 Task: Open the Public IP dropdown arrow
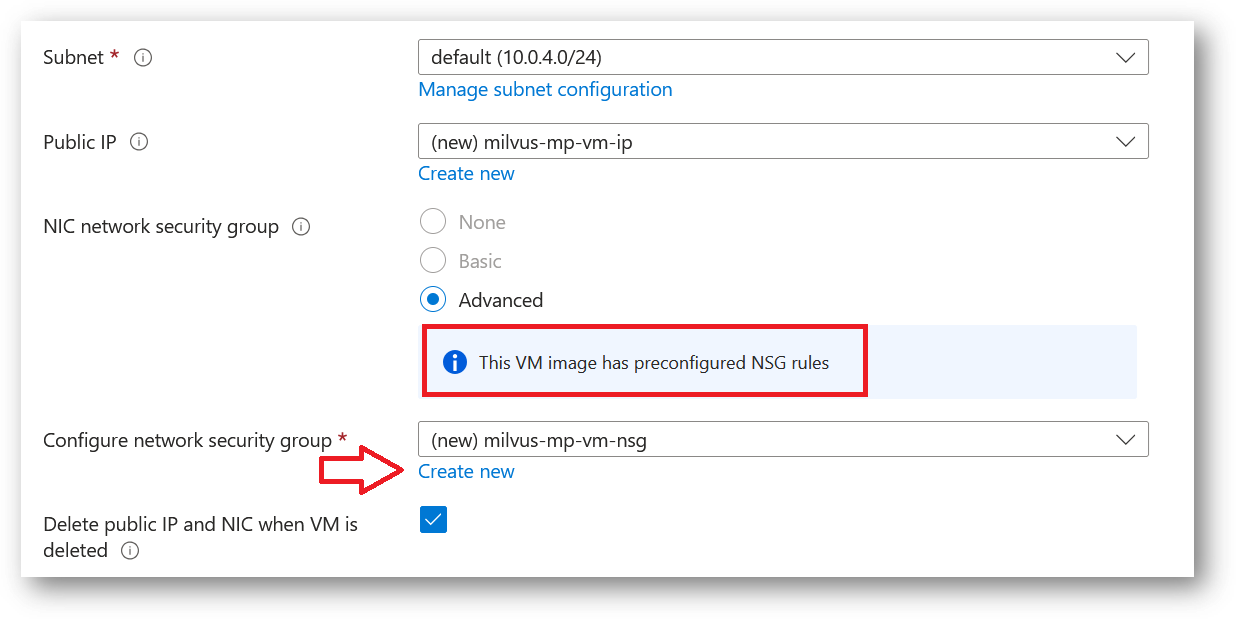click(x=1125, y=142)
